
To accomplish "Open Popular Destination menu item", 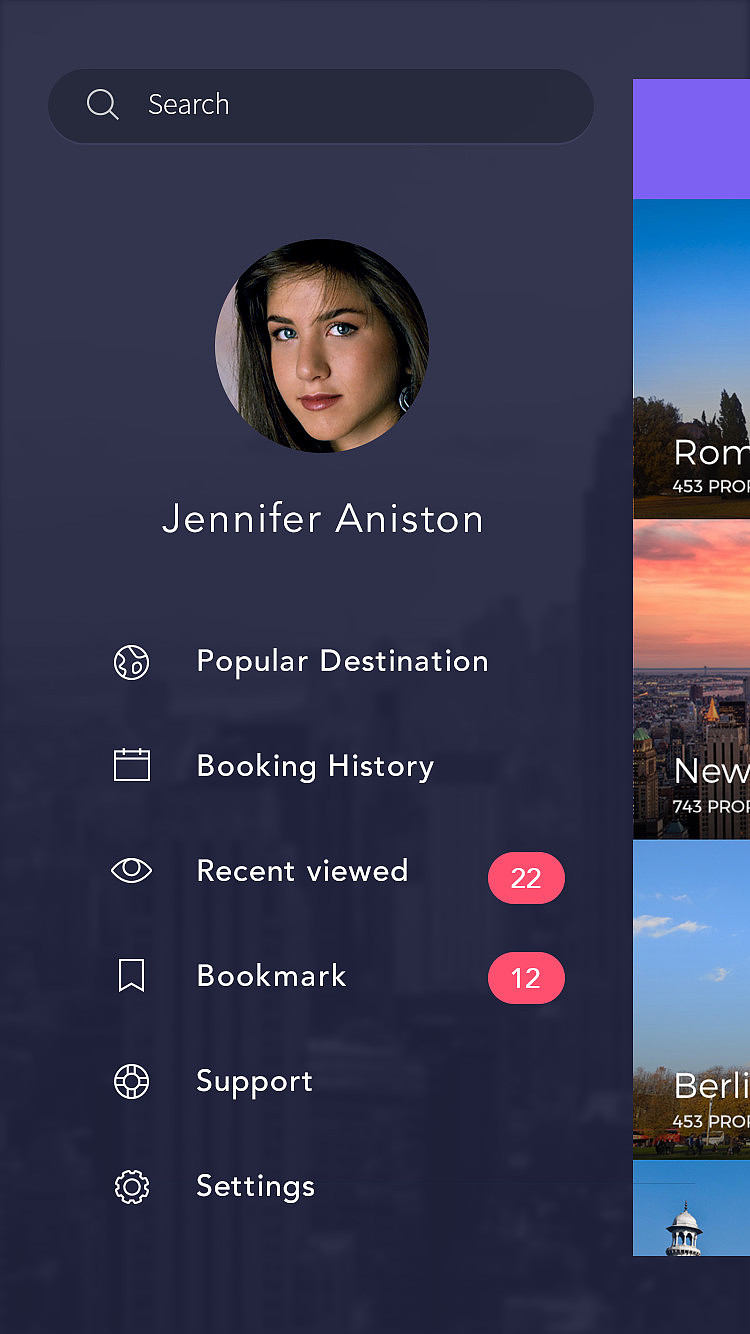I will point(342,661).
